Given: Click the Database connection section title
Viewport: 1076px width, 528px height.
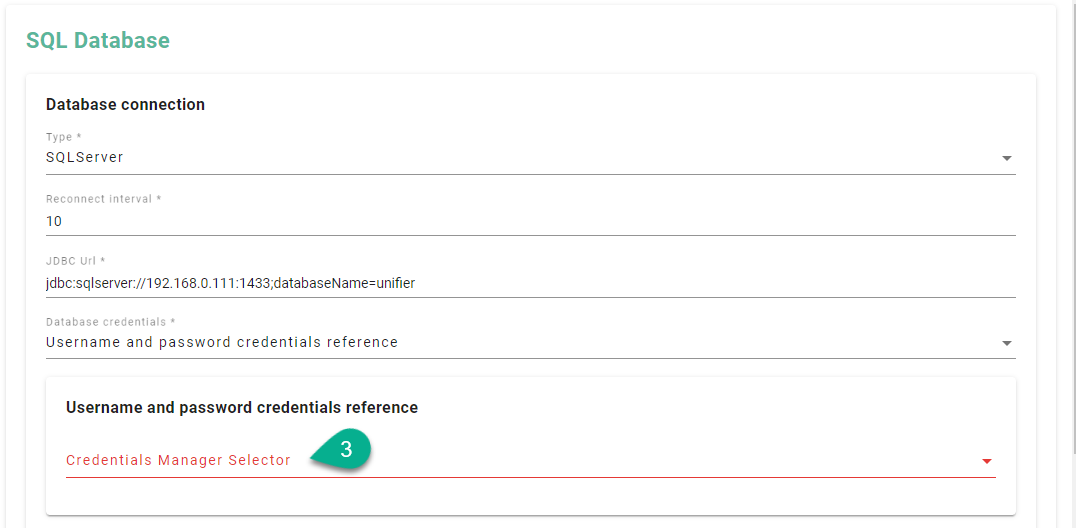Looking at the screenshot, I should [x=125, y=104].
